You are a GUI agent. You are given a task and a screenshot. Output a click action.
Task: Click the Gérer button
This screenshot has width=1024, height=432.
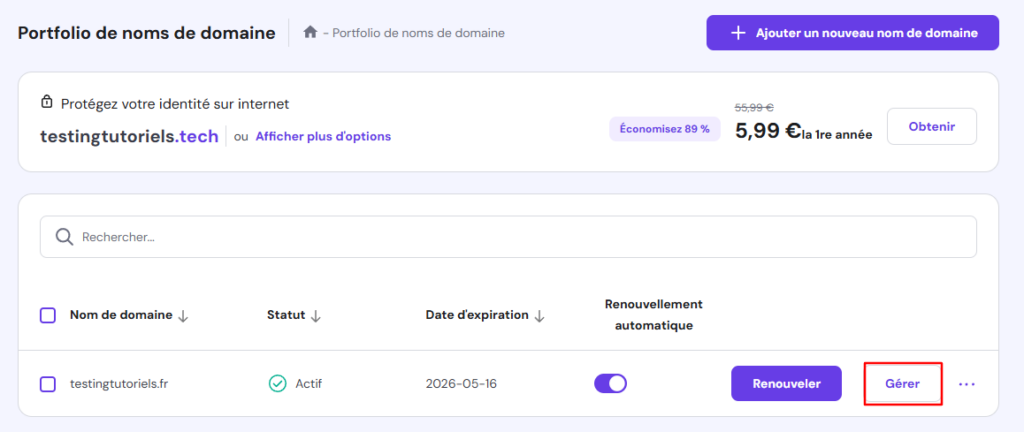coord(902,384)
